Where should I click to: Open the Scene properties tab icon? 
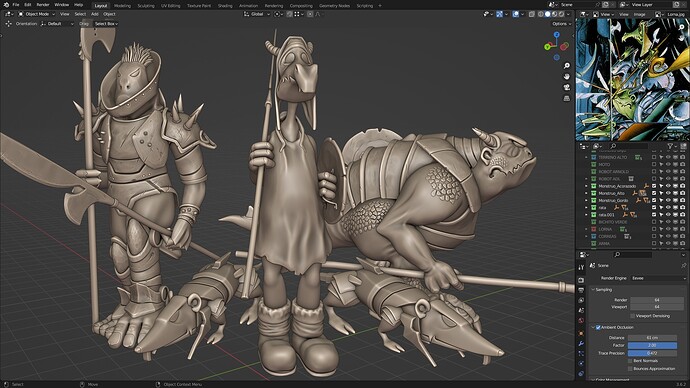(581, 311)
